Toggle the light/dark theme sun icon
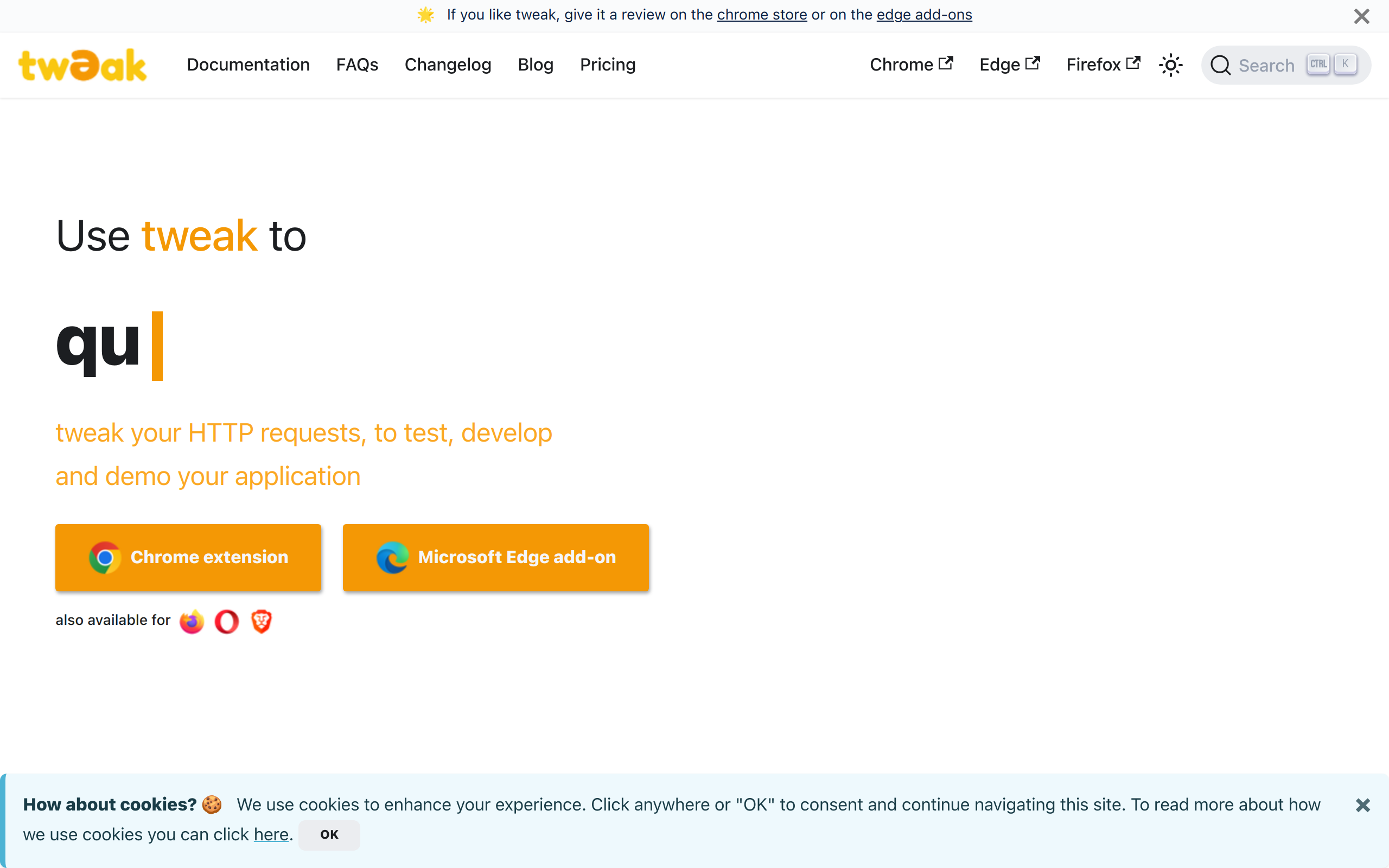The image size is (1389, 868). click(1170, 65)
